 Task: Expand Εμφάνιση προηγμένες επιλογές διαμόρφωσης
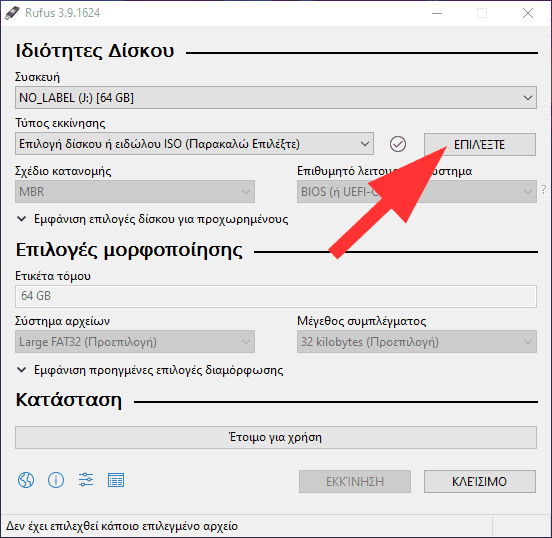point(150,370)
